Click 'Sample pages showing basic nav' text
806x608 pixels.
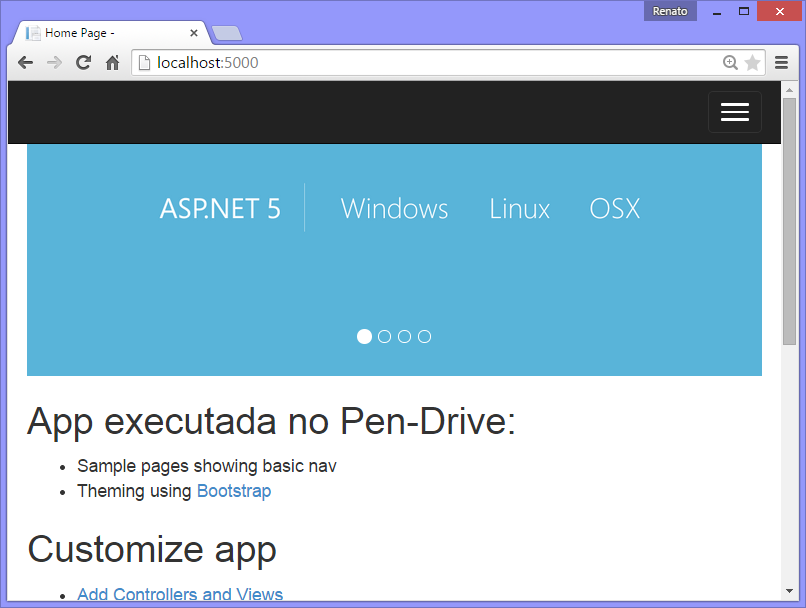[207, 466]
